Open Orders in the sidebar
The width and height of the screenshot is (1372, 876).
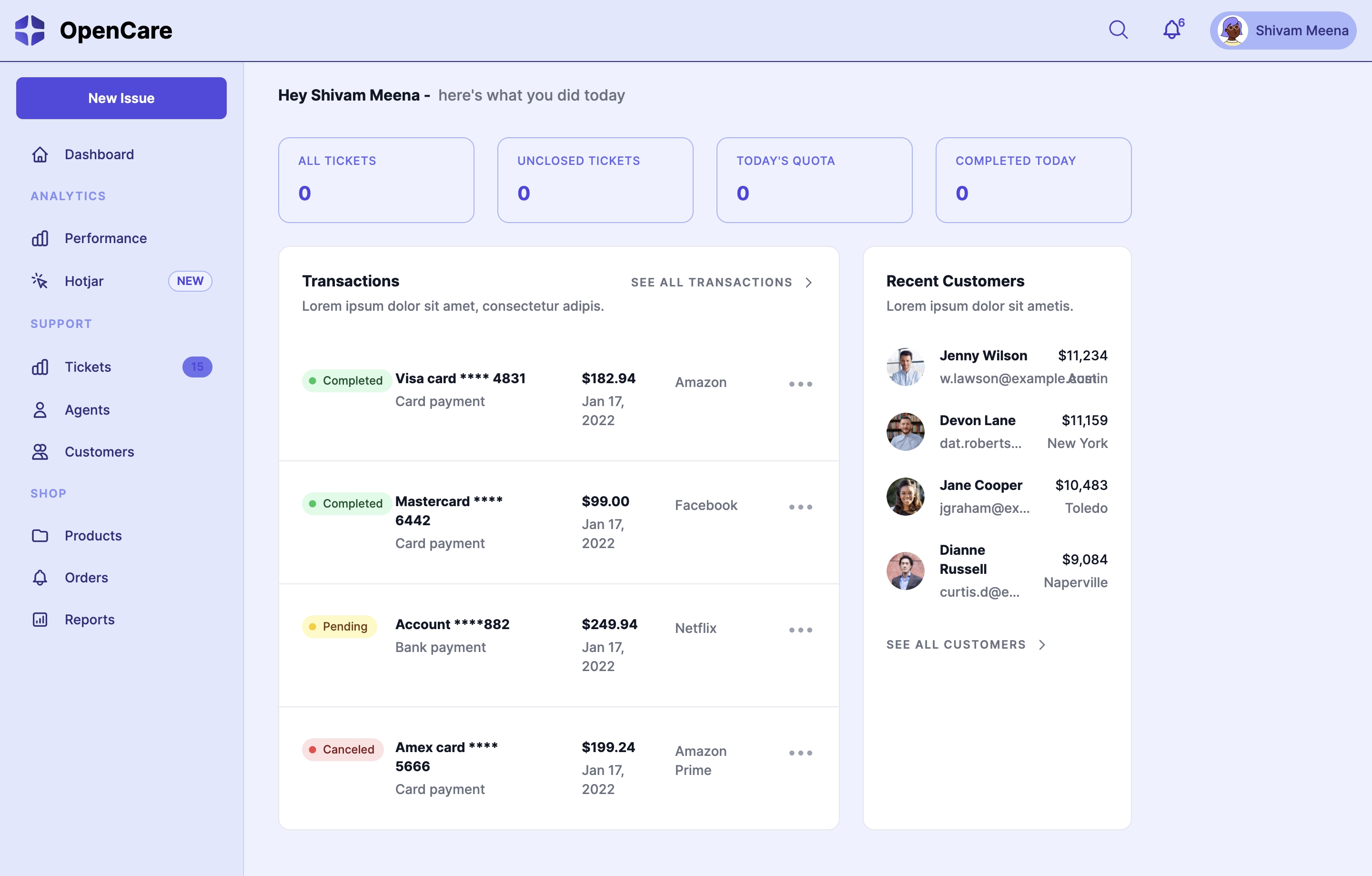coord(86,577)
